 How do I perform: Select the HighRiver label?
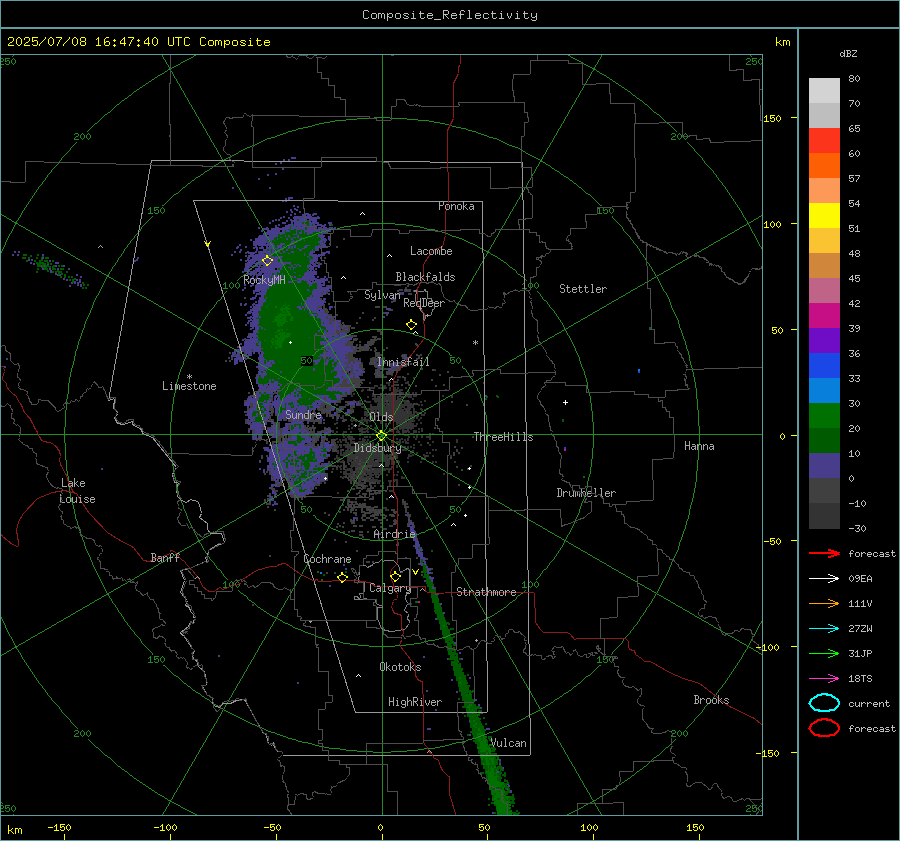(415, 702)
